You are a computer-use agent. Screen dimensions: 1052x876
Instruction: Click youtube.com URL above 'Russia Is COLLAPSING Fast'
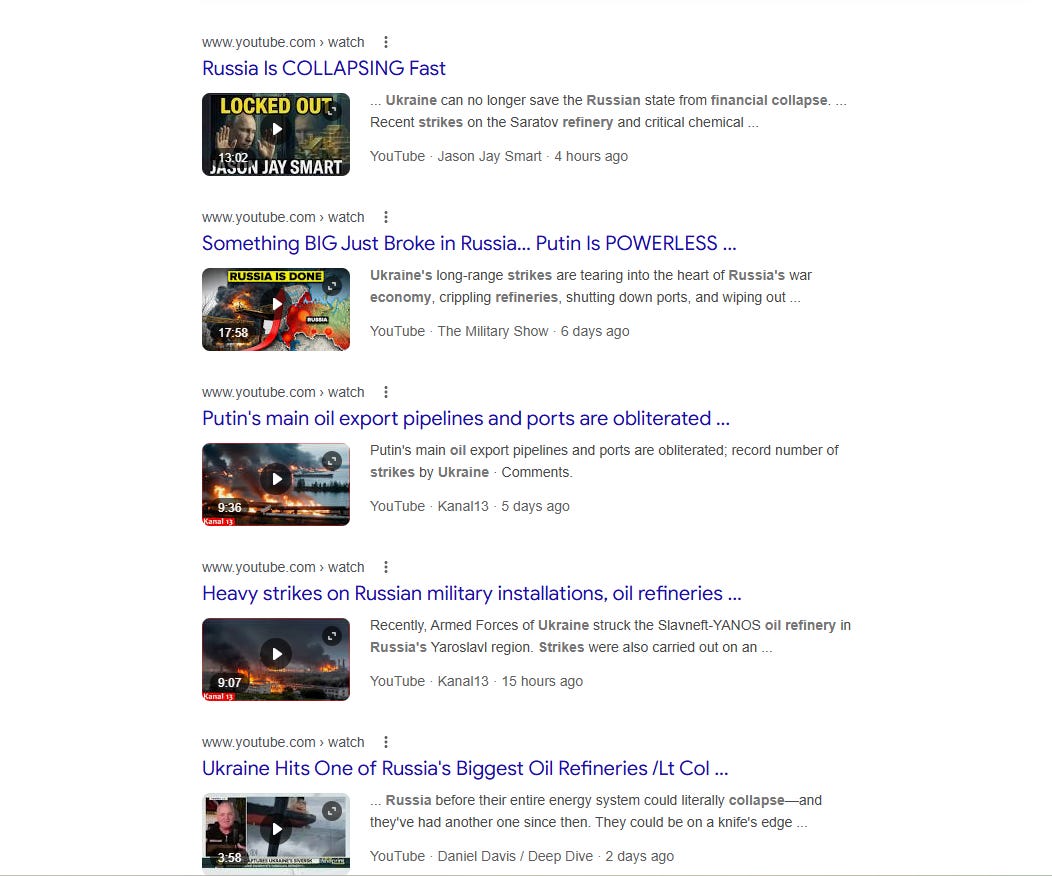click(x=283, y=42)
